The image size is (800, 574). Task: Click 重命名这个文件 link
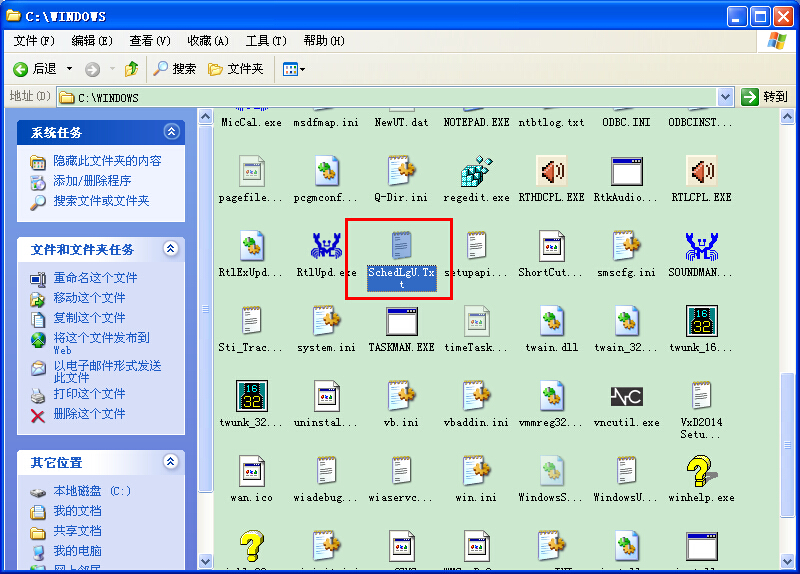coord(95,278)
